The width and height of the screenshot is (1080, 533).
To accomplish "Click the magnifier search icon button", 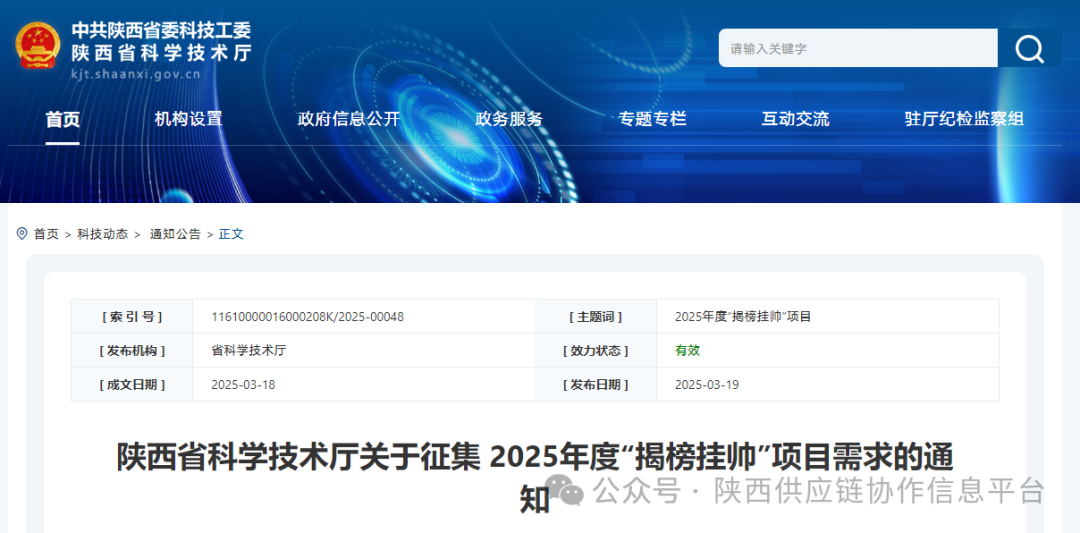I will [x=1030, y=48].
